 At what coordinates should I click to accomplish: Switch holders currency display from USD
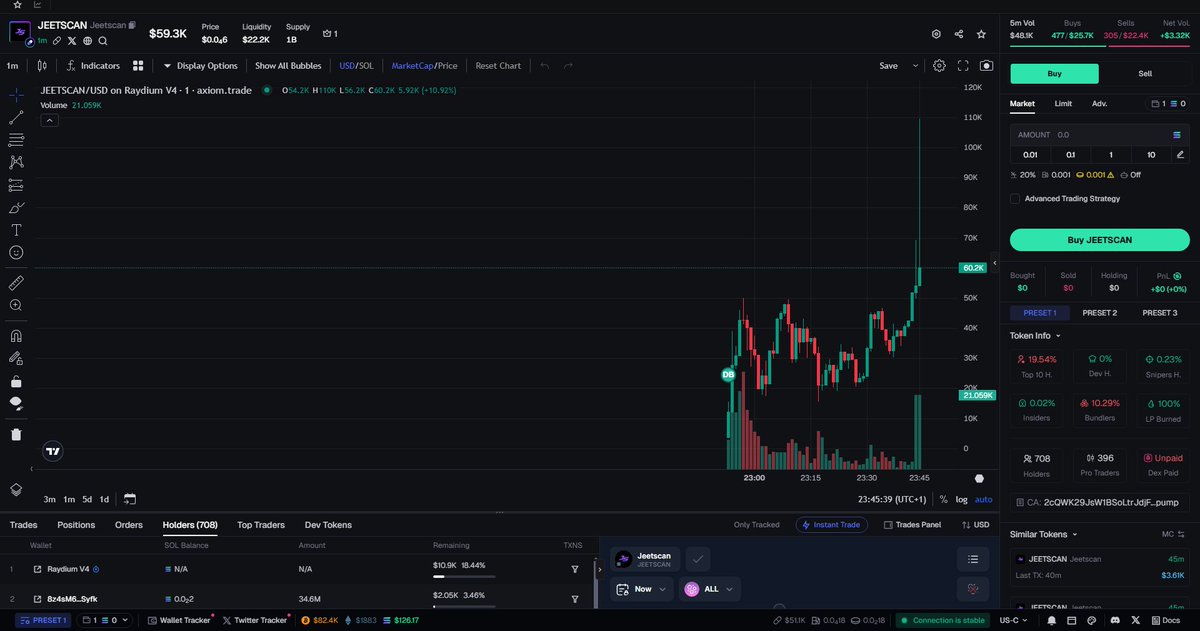974,524
